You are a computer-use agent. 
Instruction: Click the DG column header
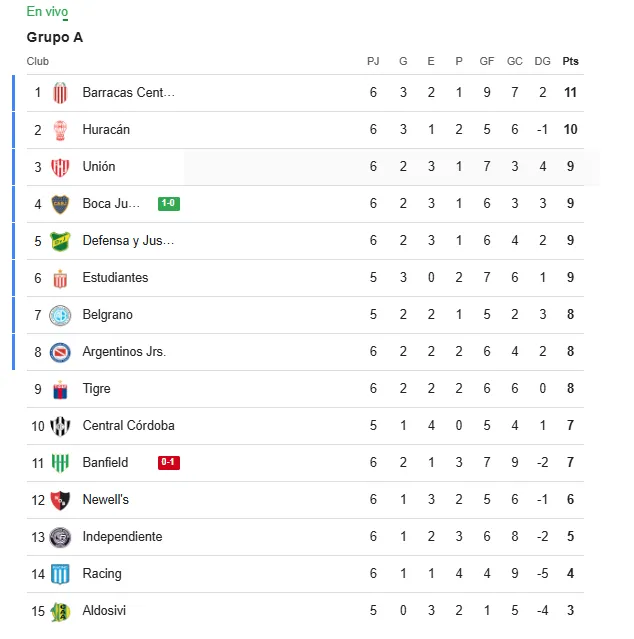coord(542,61)
